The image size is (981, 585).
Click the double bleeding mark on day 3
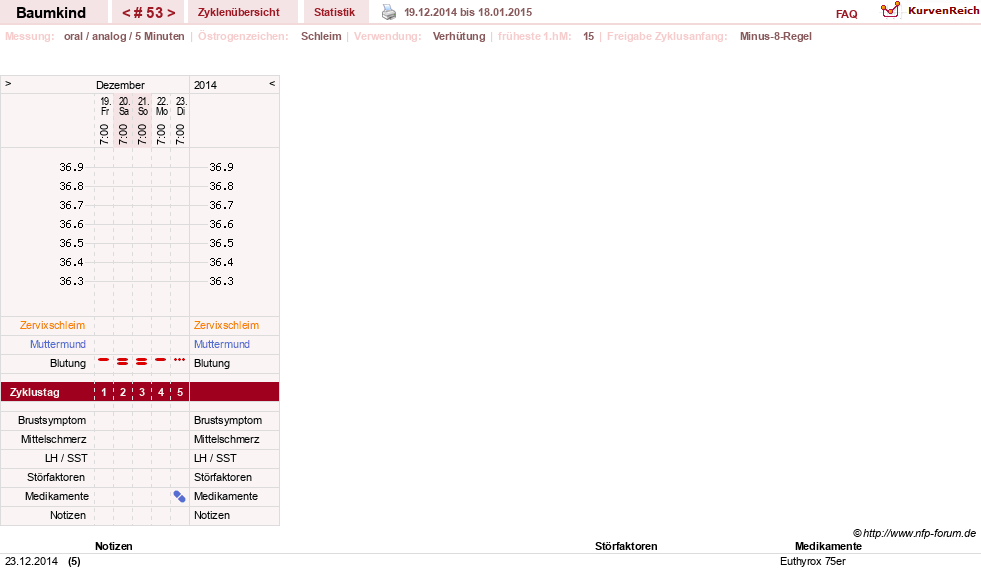142,362
